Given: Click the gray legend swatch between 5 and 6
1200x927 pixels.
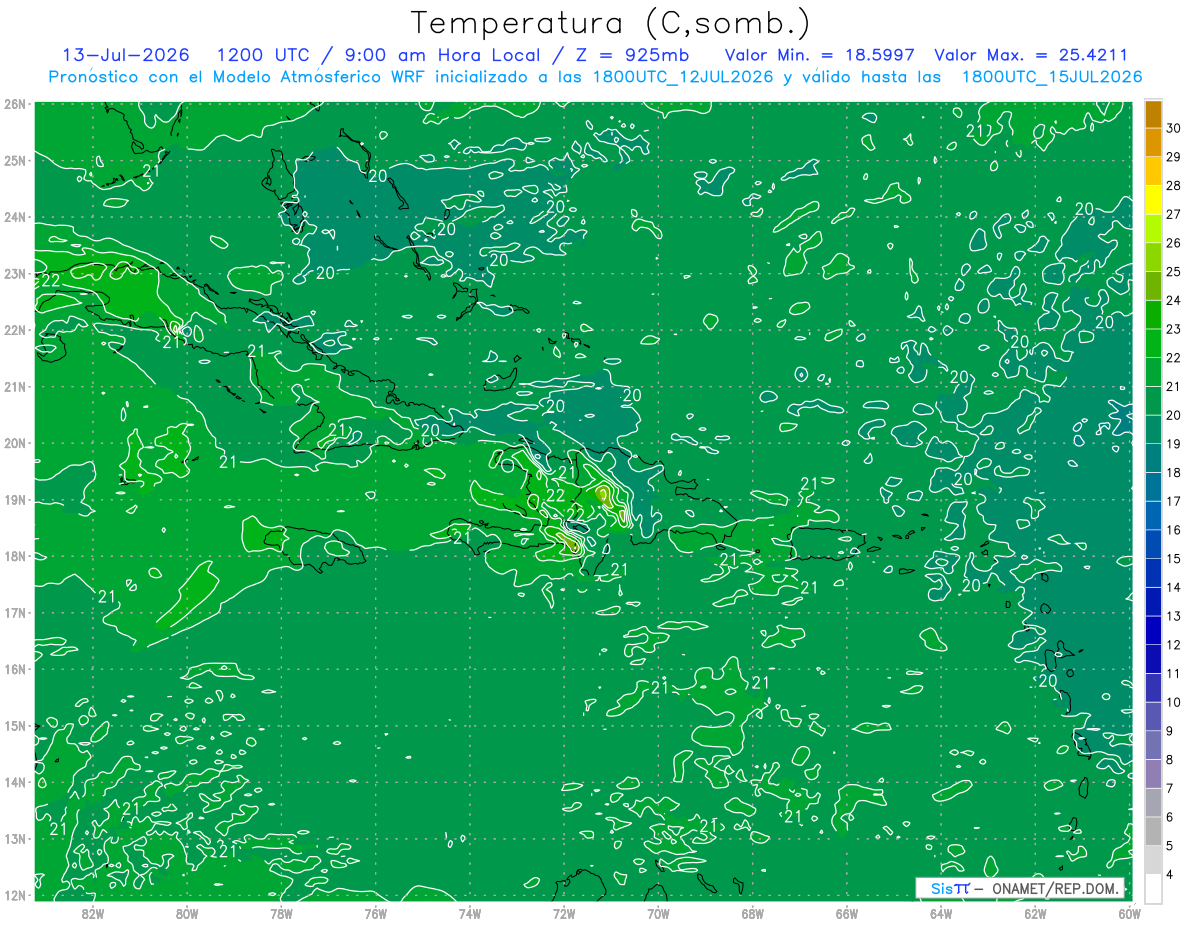Looking at the screenshot, I should [1153, 832].
